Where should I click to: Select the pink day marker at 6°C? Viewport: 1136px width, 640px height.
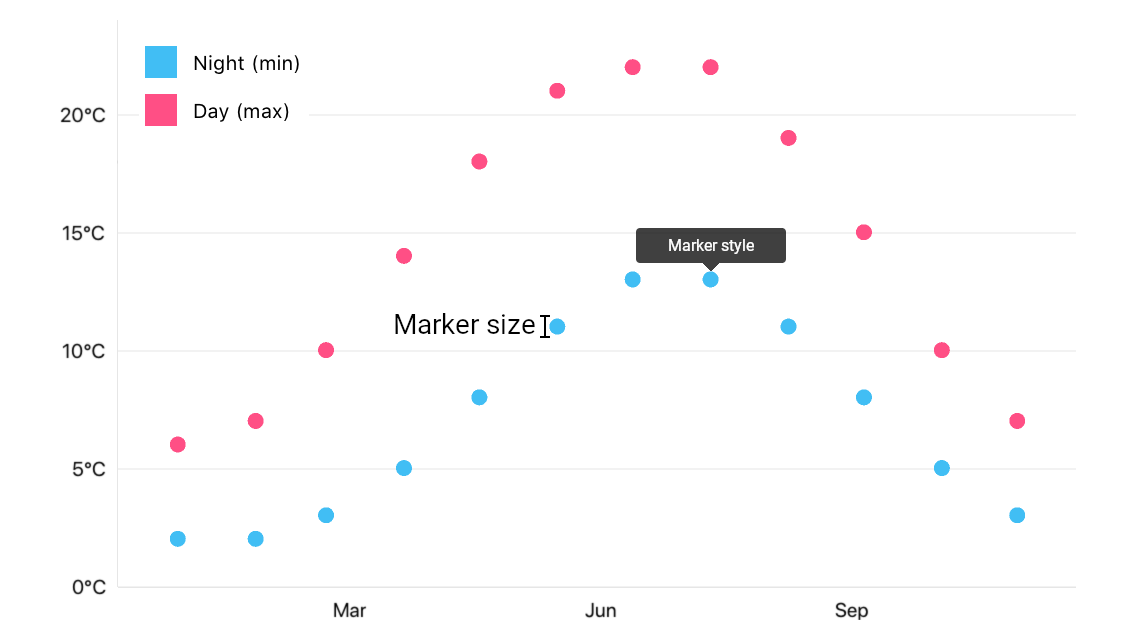pos(178,444)
